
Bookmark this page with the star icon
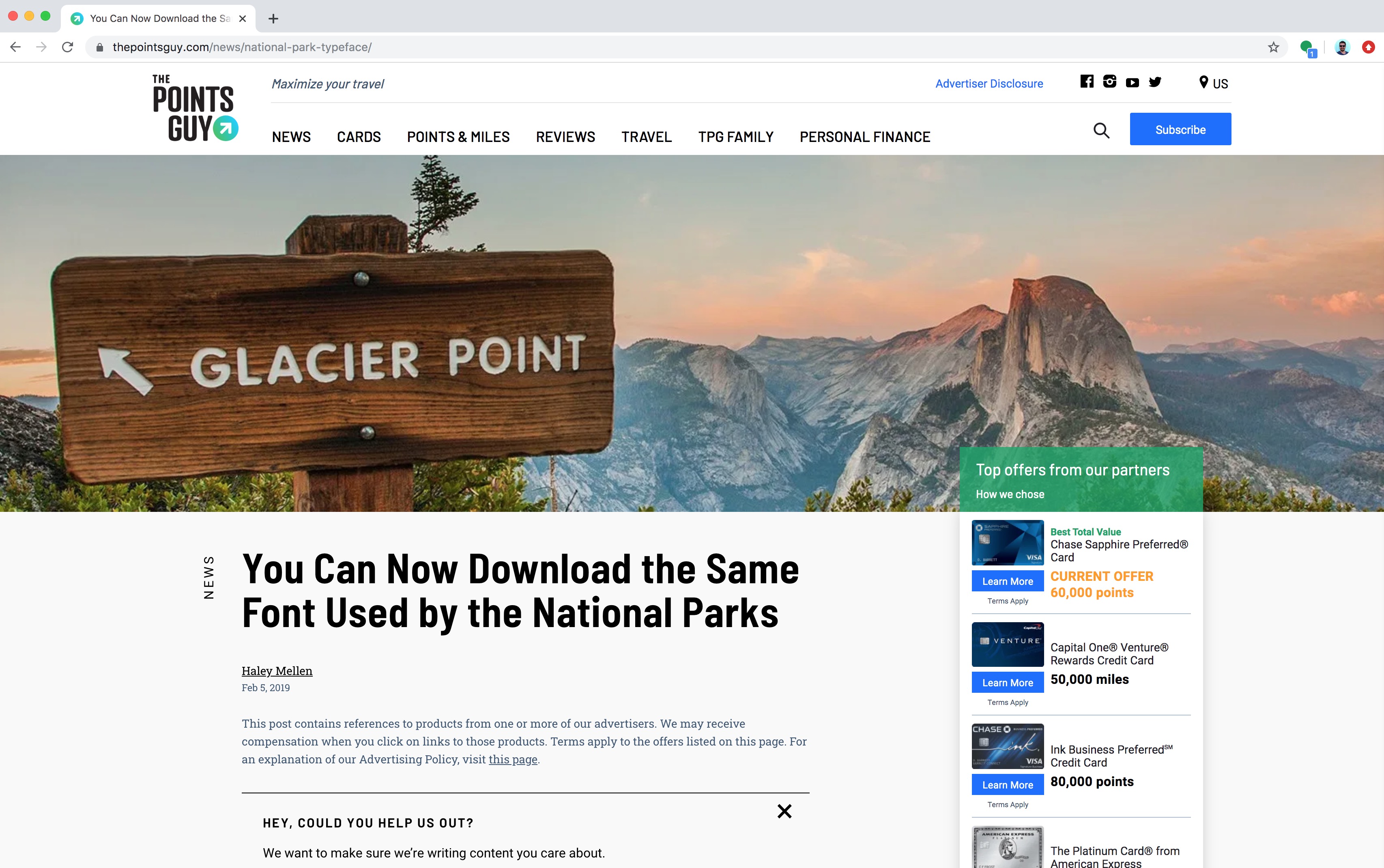(1273, 47)
